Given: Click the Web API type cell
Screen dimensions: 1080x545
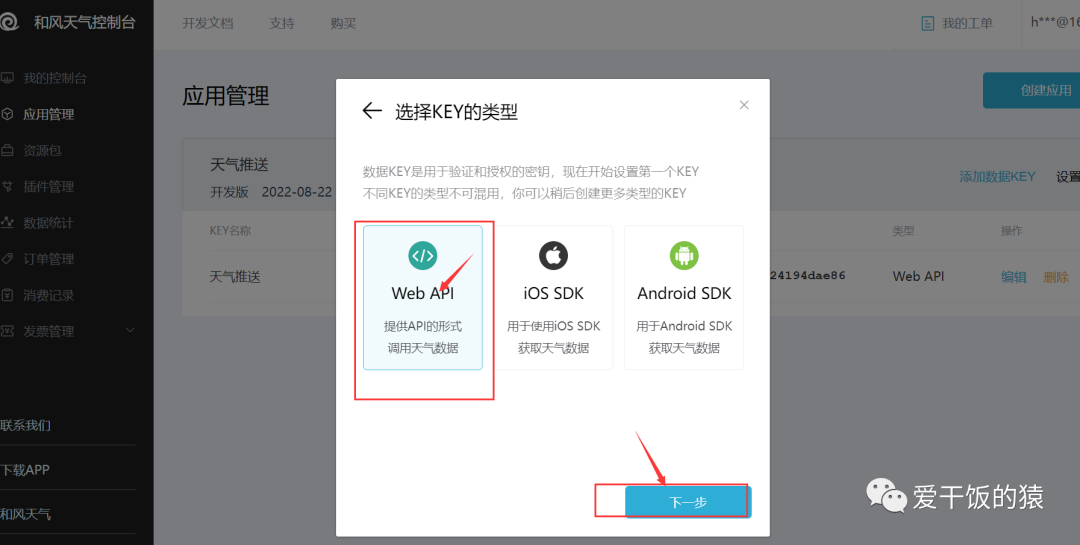Looking at the screenshot, I should [918, 276].
